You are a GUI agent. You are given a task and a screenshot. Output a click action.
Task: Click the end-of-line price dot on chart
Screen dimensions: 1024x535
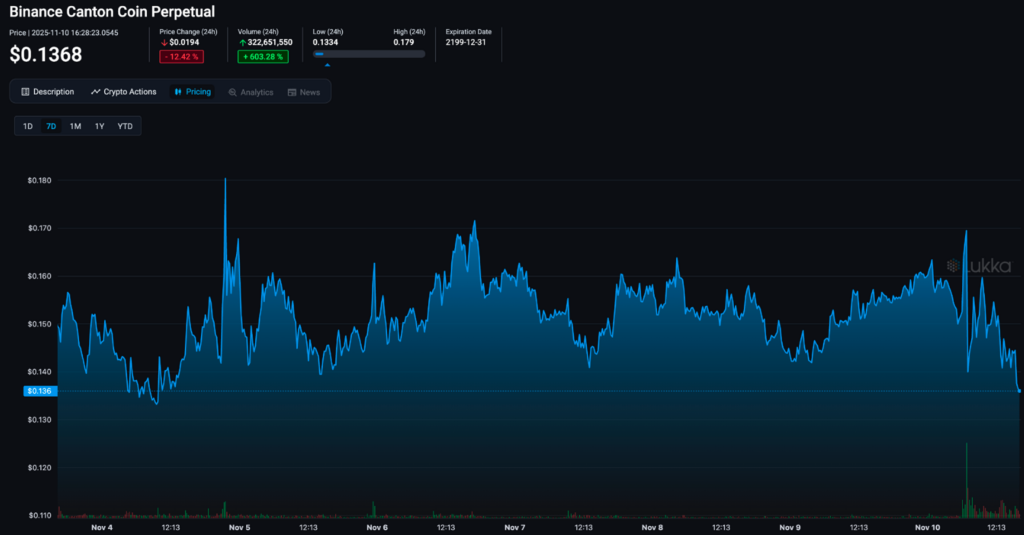1019,391
